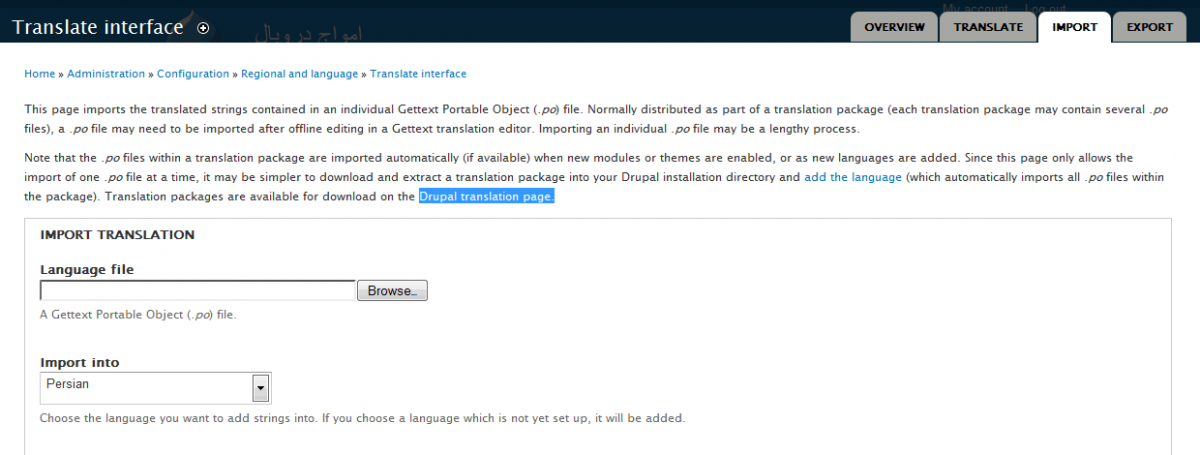The height and width of the screenshot is (455, 1200).
Task: Click the add-to-shortcuts plus icon
Action: click(x=203, y=28)
